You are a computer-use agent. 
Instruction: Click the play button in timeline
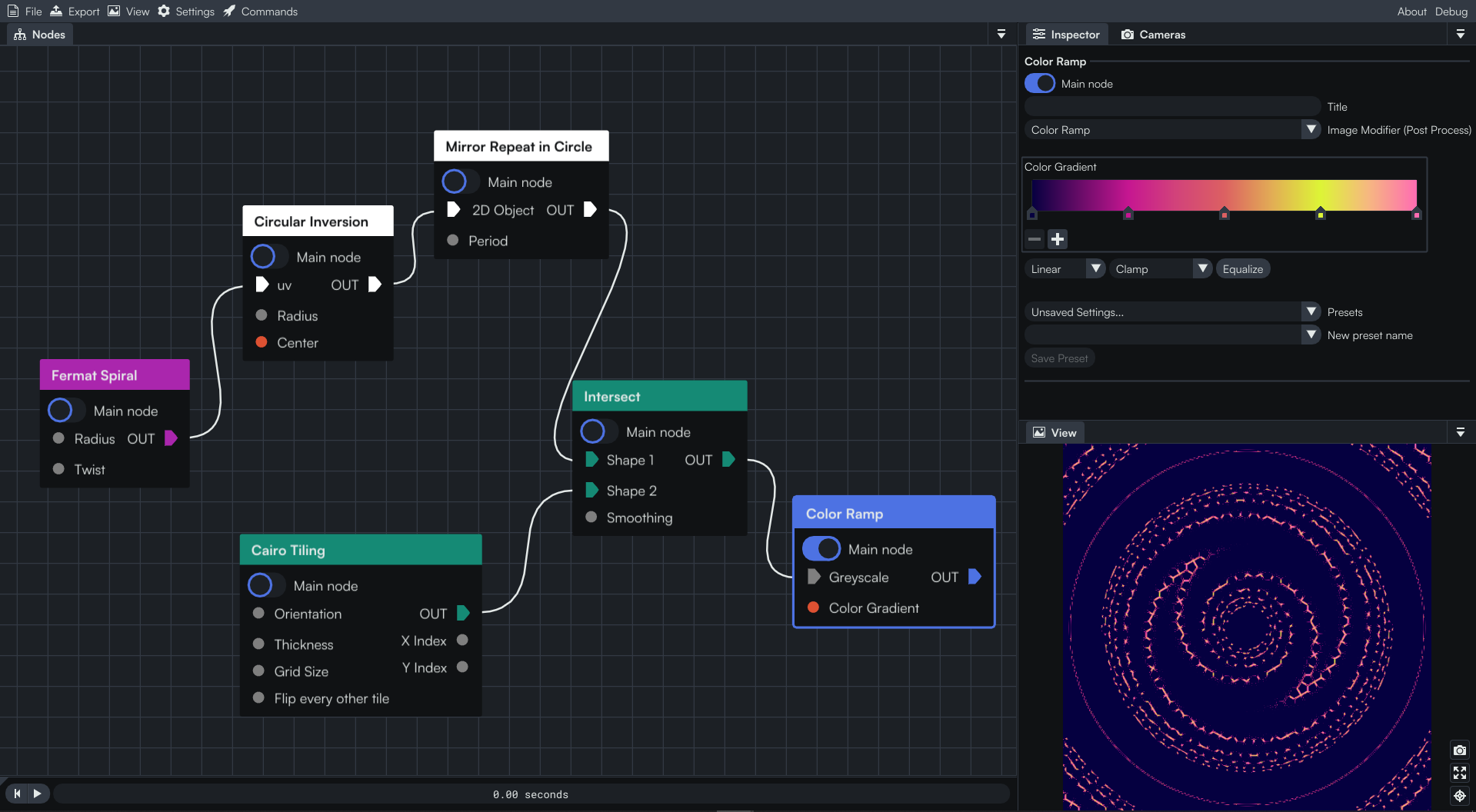[38, 793]
